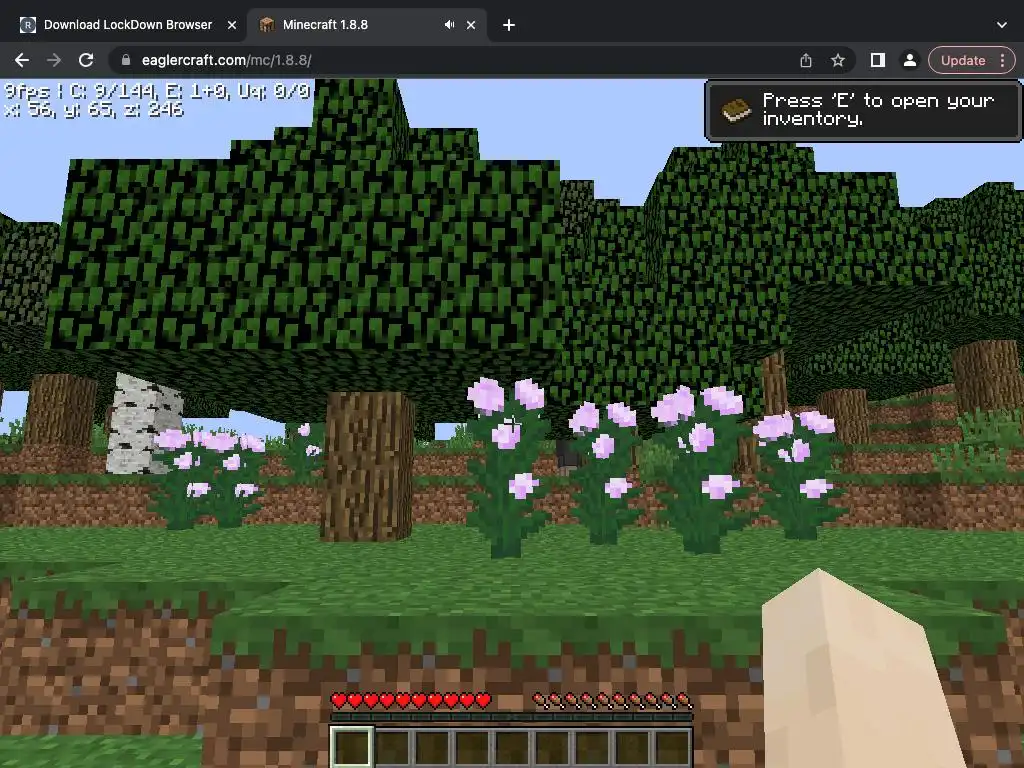Image resolution: width=1024 pixels, height=768 pixels.
Task: Click the hunger drumstick bar
Action: coord(613,701)
